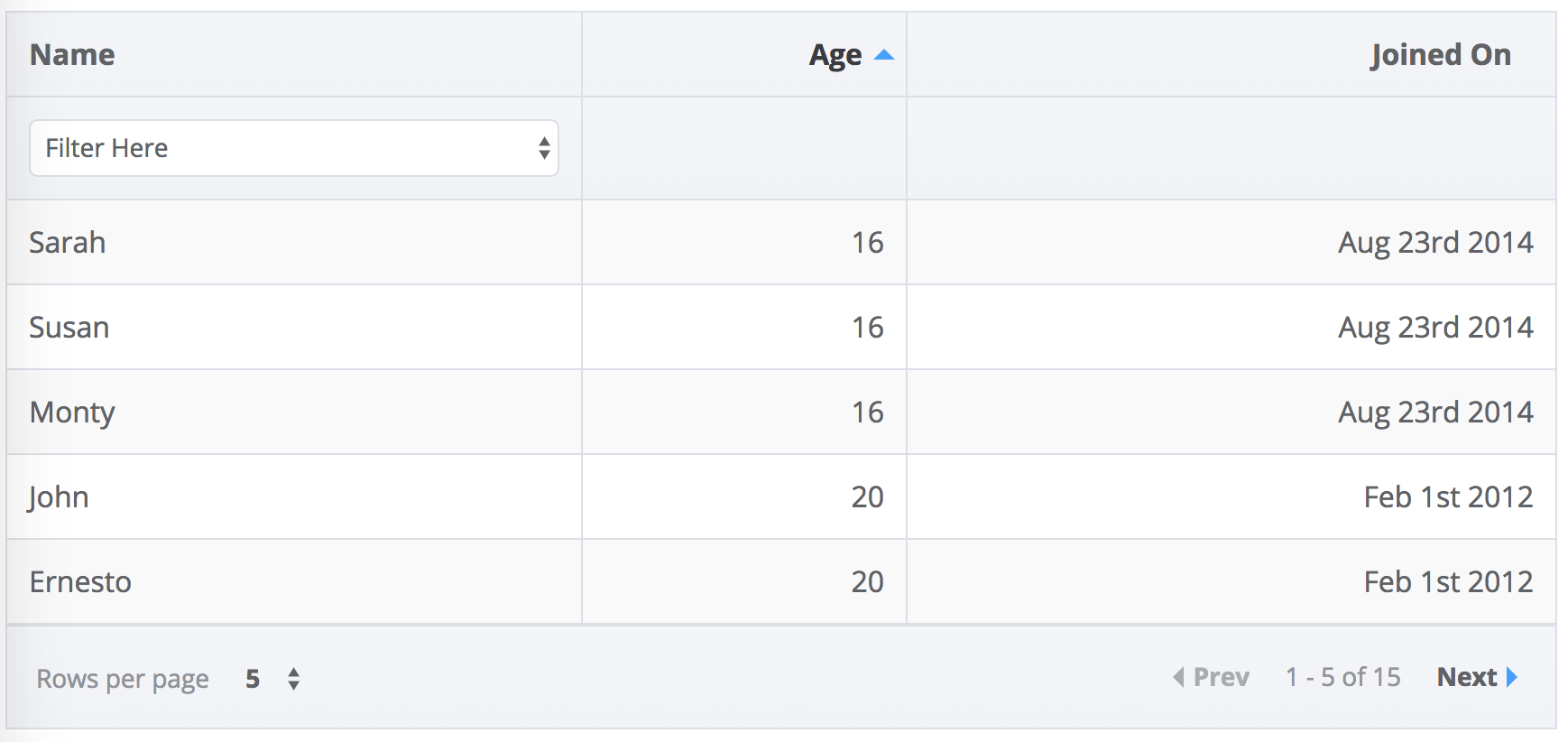
Task: Click John's Feb 1st 2012 date cell
Action: (x=1447, y=497)
